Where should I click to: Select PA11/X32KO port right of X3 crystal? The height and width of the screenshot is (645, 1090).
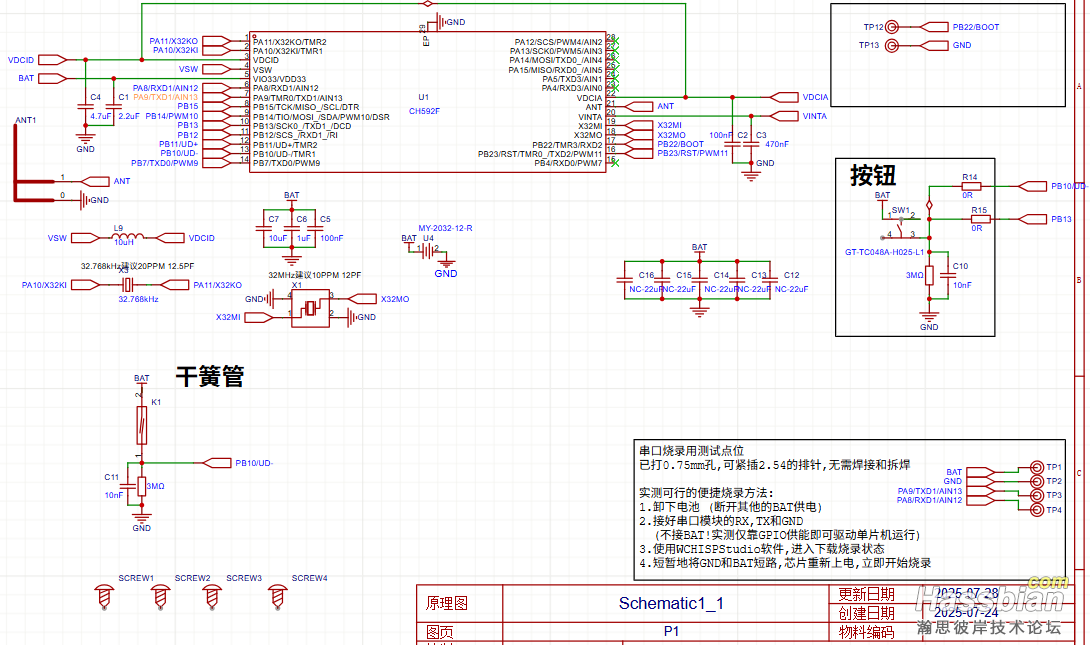coord(174,284)
